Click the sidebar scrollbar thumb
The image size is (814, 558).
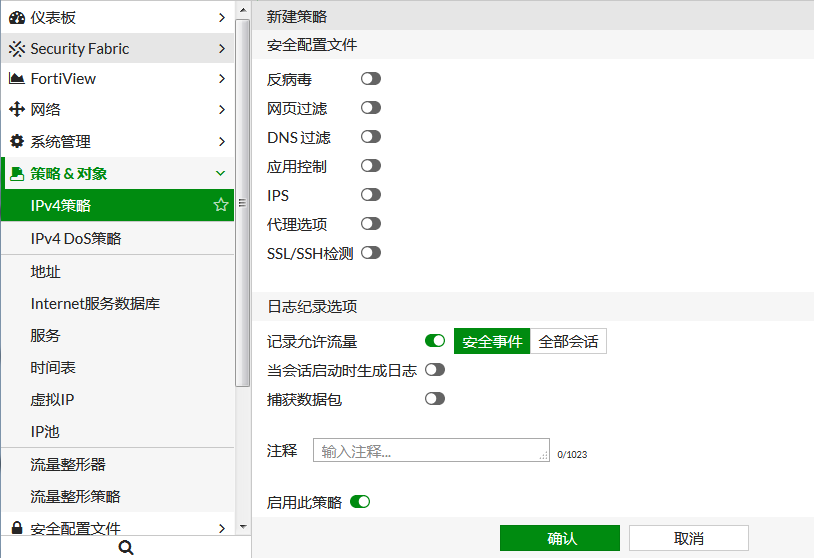tap(242, 203)
